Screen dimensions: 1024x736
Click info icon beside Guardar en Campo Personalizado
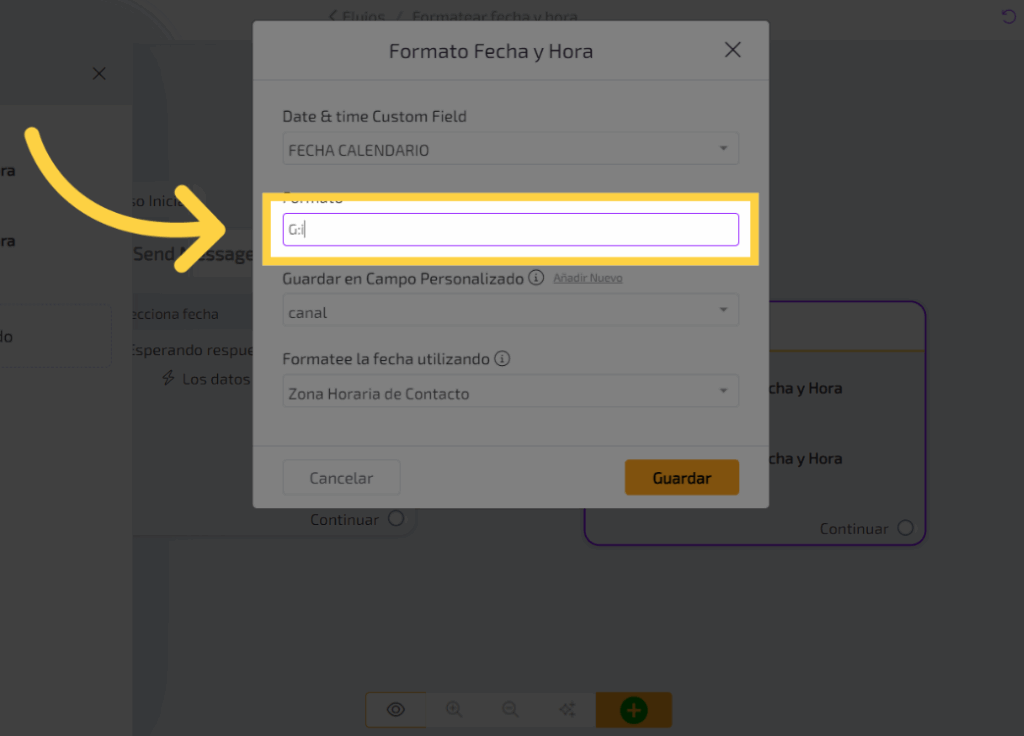pos(536,278)
